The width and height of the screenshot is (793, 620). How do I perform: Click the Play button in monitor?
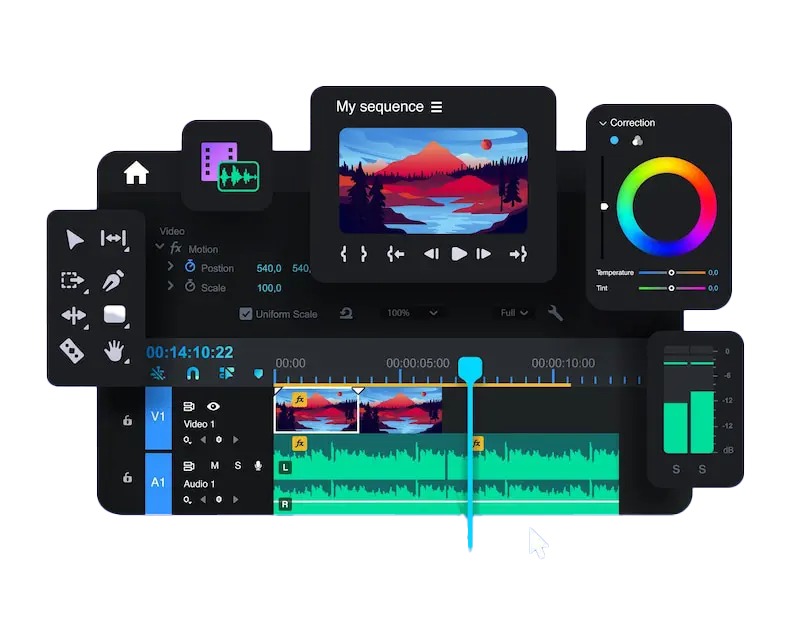(x=458, y=254)
